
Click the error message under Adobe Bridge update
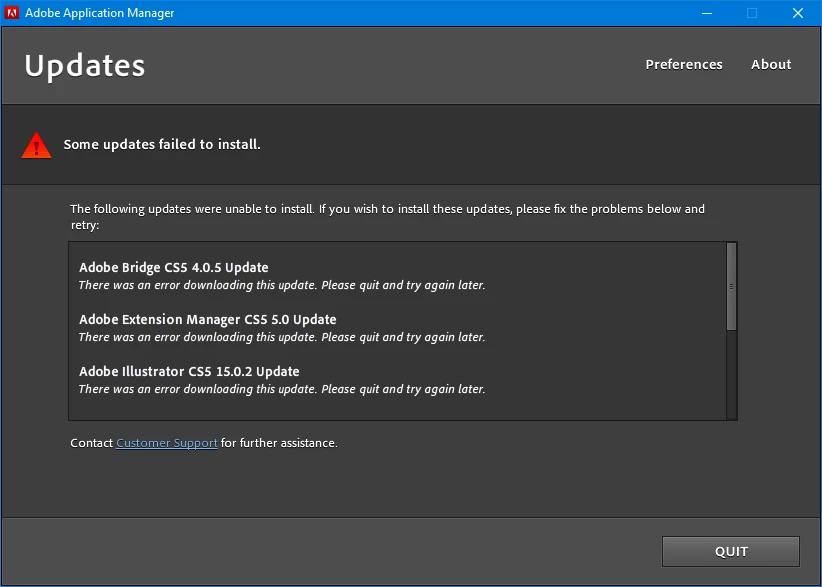coord(282,285)
